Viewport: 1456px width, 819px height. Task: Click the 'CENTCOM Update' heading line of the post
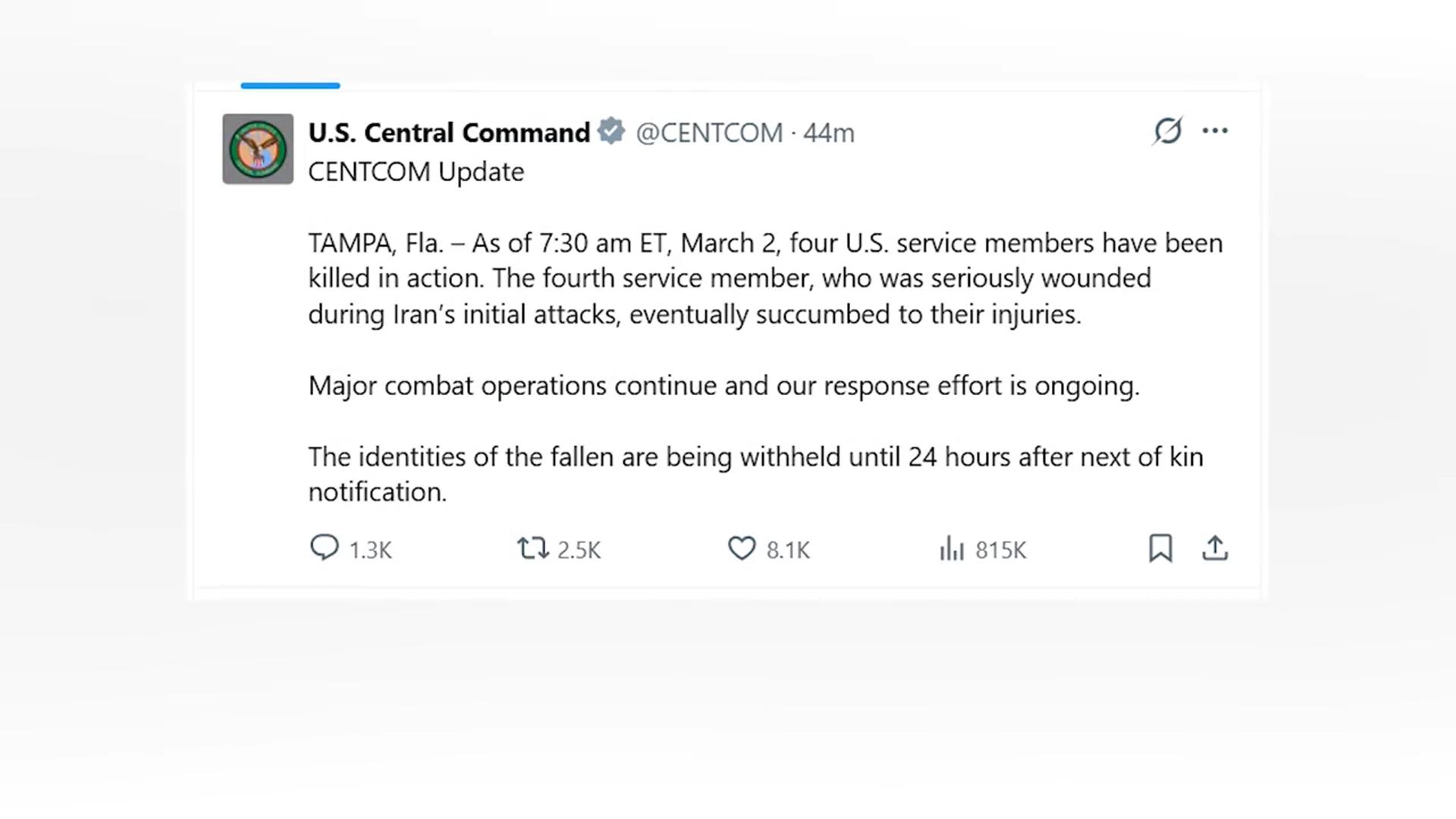pyautogui.click(x=416, y=172)
